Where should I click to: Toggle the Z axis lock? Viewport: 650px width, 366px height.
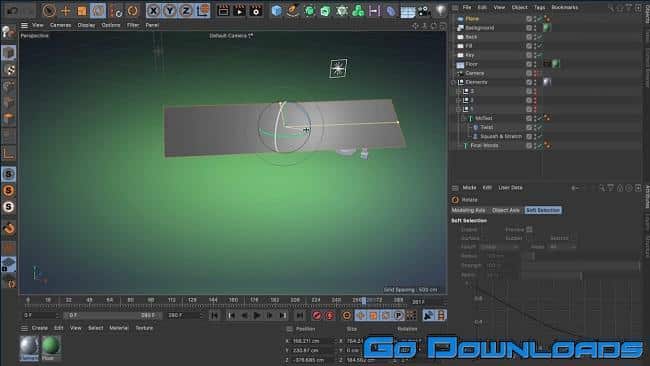pos(186,10)
